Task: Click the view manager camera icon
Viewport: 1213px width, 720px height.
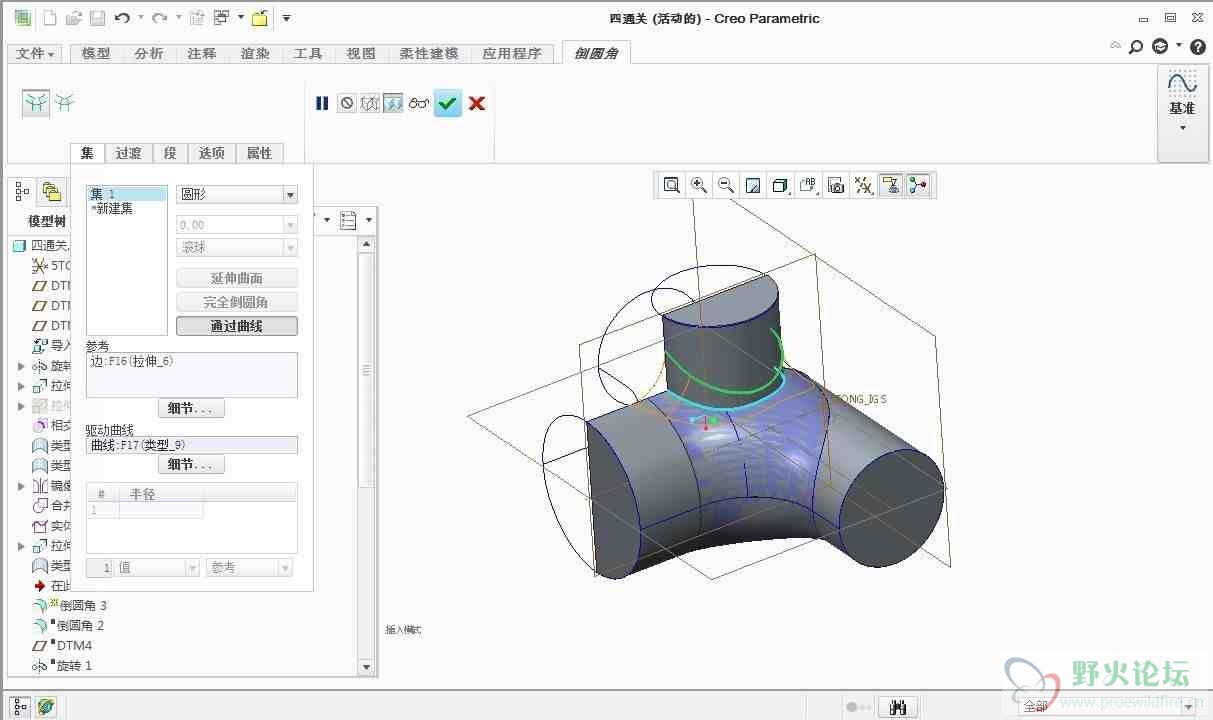Action: (836, 185)
